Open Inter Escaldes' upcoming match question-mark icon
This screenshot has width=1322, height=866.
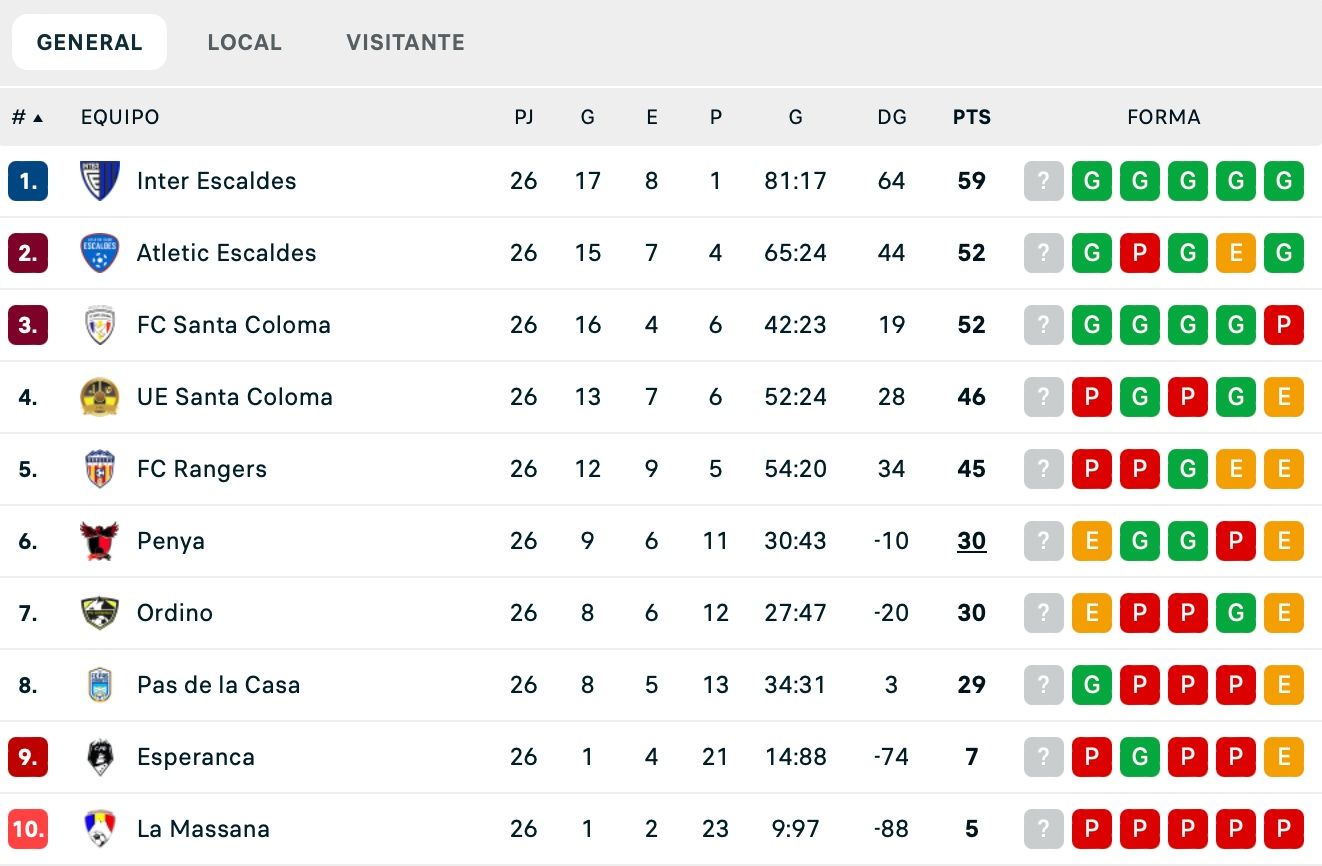tap(1043, 181)
